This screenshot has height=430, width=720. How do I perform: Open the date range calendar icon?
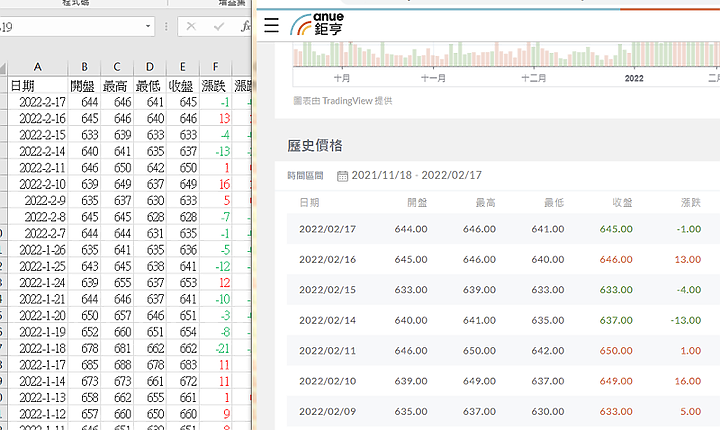tap(343, 176)
